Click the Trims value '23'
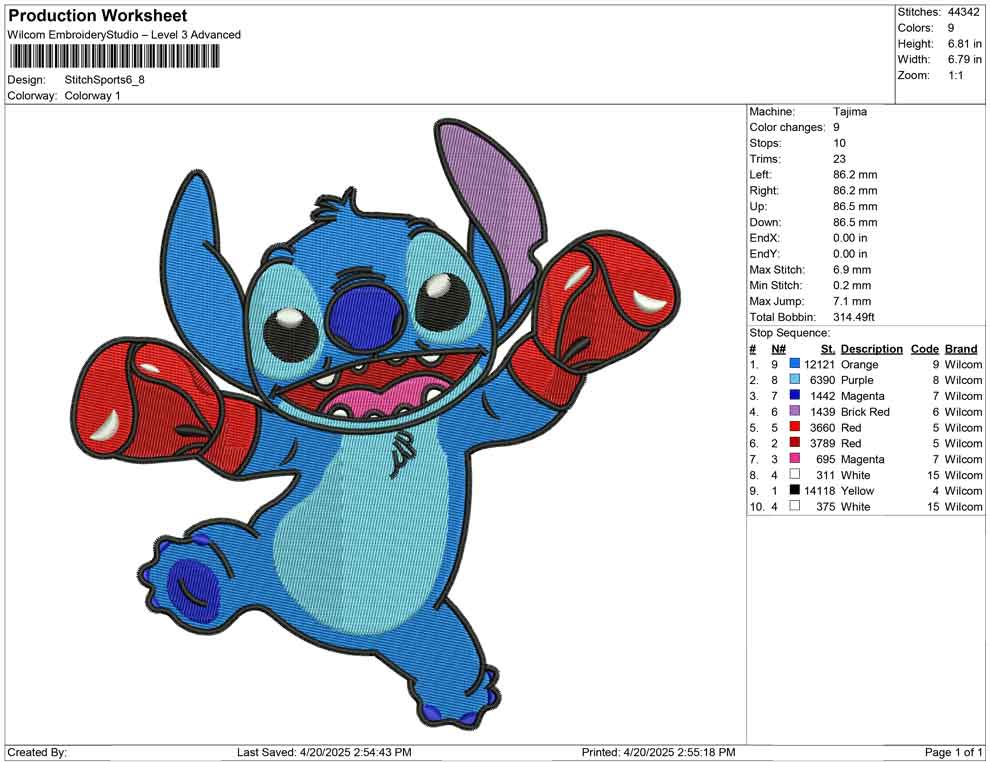 [x=839, y=159]
